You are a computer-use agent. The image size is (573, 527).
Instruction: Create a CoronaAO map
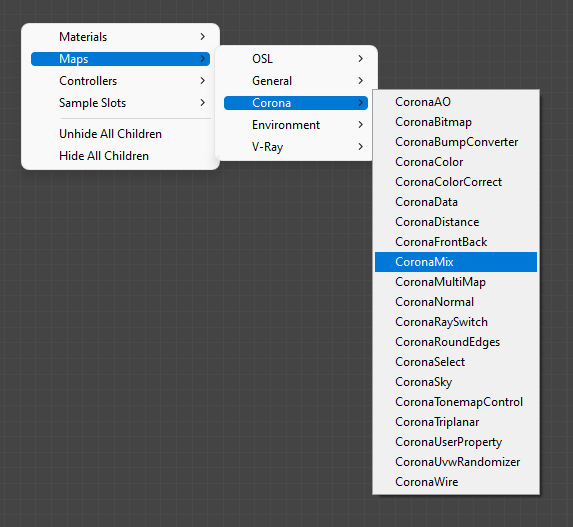[456, 102]
